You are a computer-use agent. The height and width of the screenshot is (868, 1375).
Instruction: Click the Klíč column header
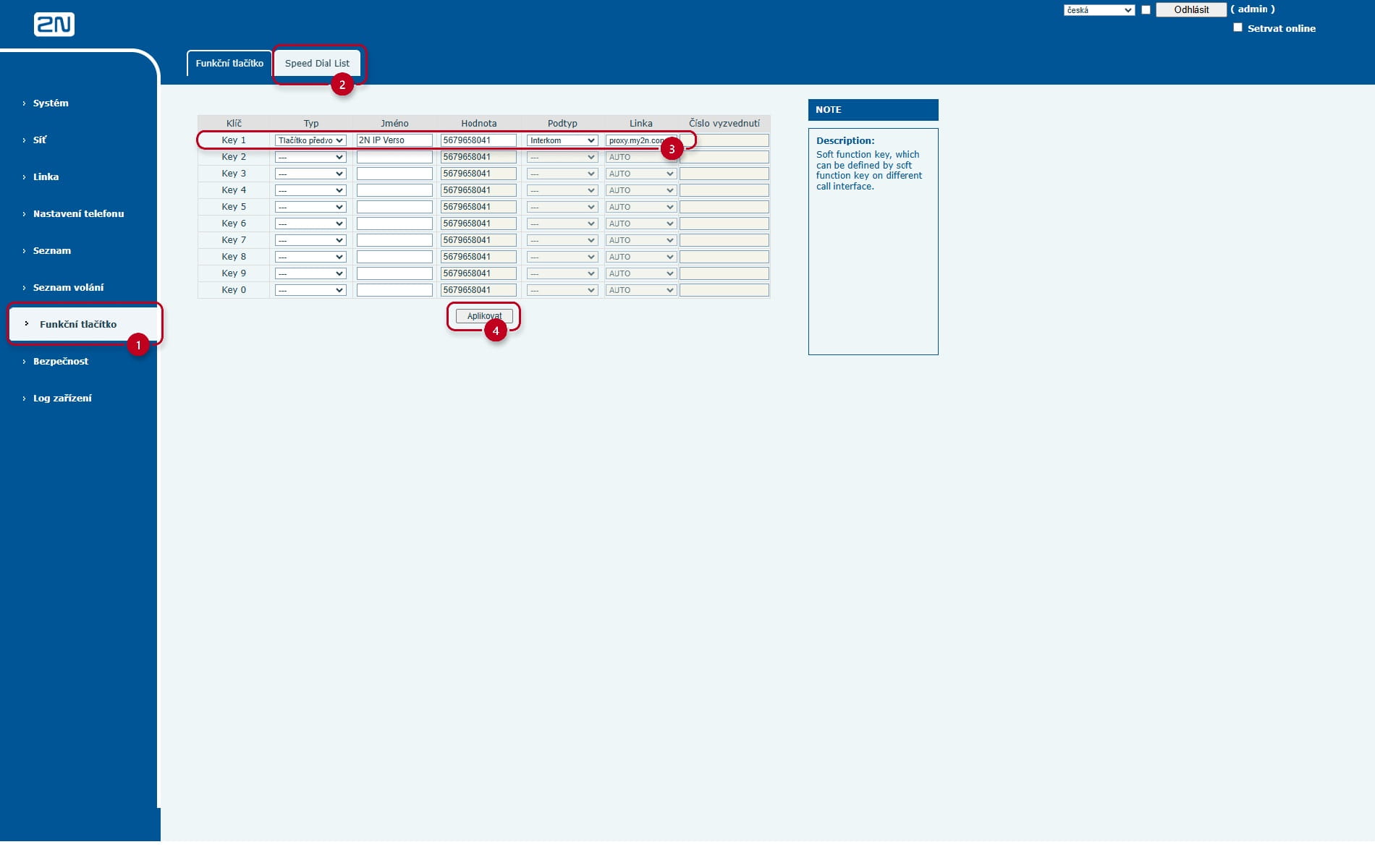(234, 123)
